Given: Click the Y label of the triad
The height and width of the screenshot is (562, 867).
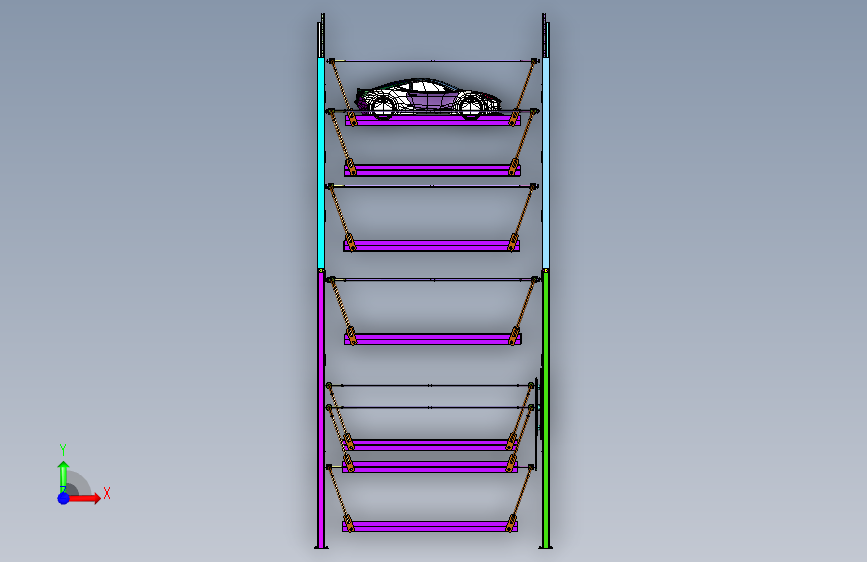Looking at the screenshot, I should pos(63,450).
